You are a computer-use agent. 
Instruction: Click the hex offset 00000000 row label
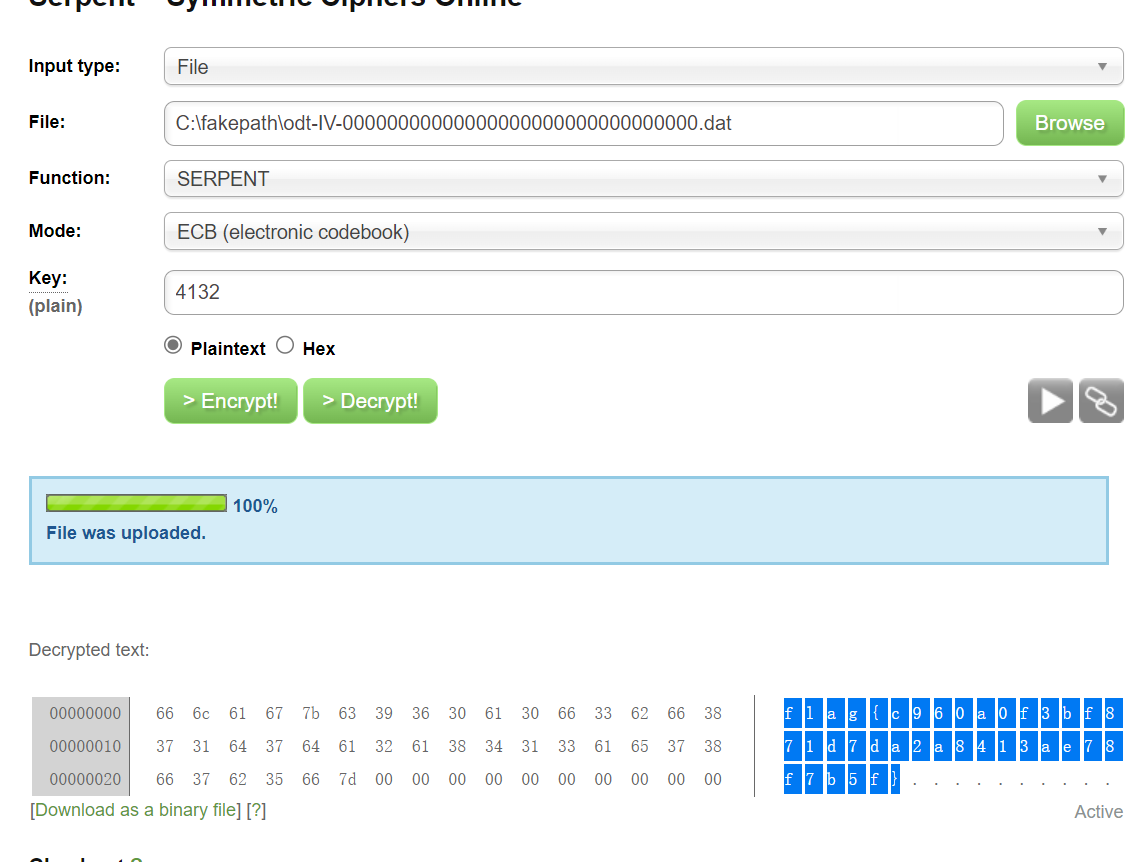(x=85, y=714)
